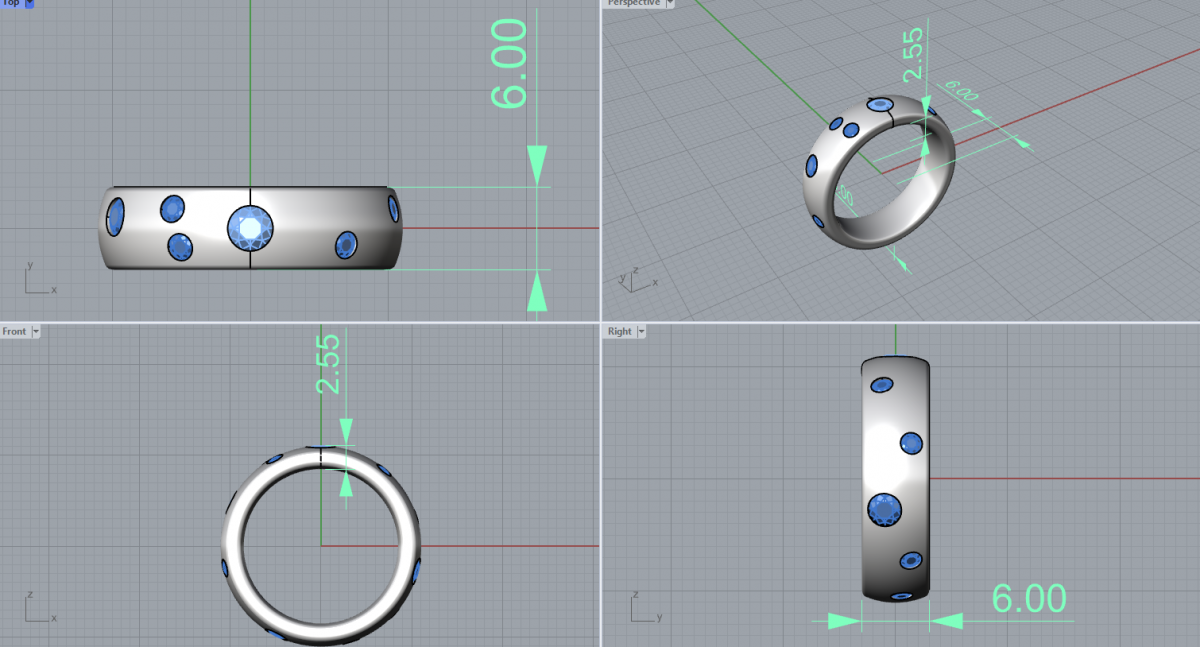Click the Front viewport title label
Screen dimensions: 1200x647
(x=15, y=331)
